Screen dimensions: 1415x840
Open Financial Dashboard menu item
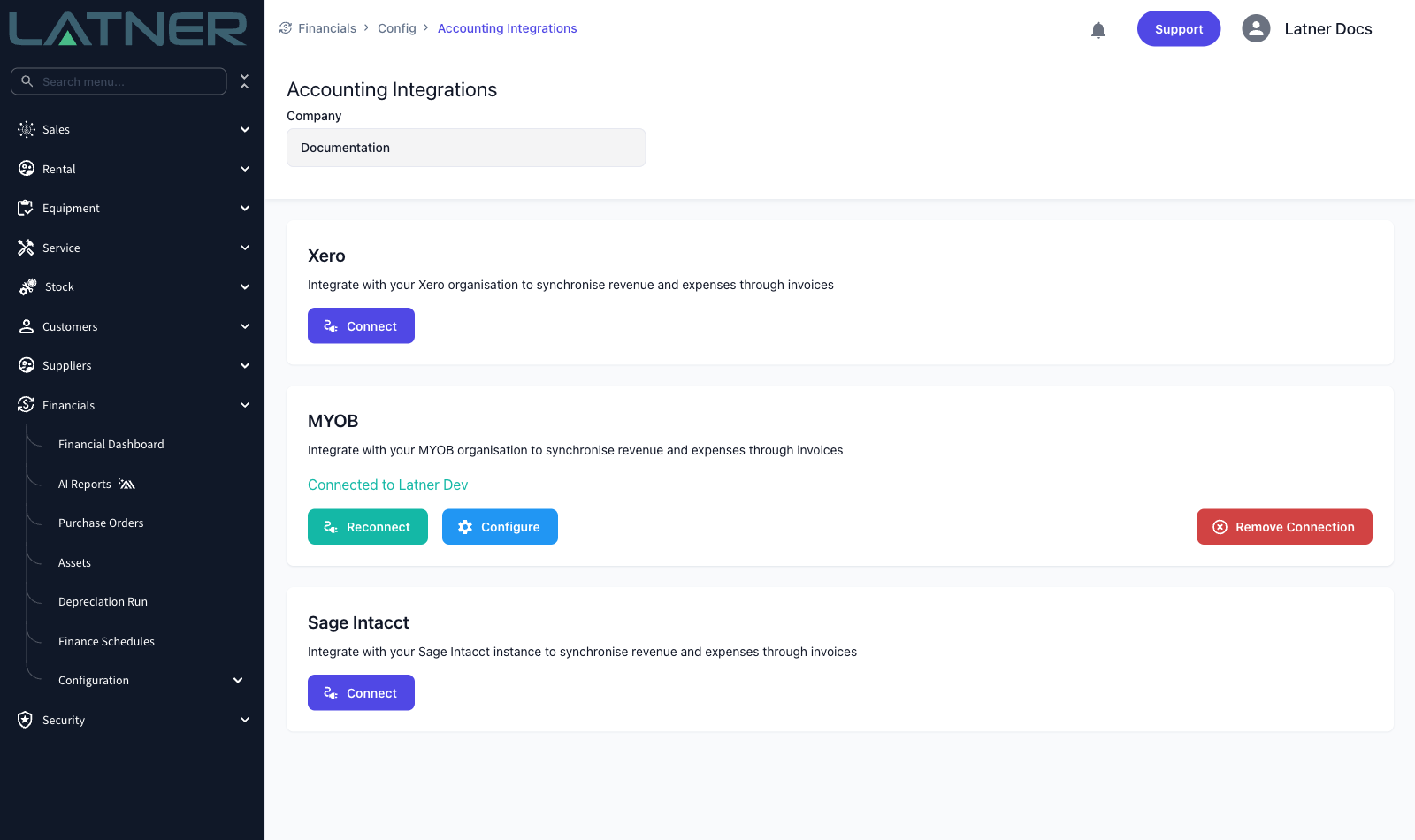(111, 445)
